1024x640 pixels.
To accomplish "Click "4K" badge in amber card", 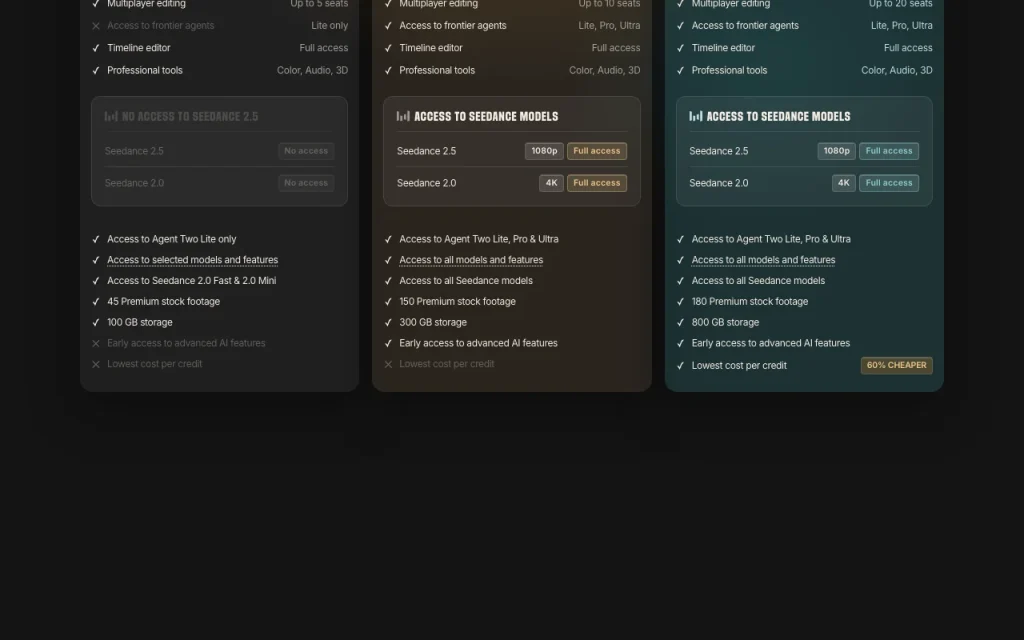I will (551, 183).
